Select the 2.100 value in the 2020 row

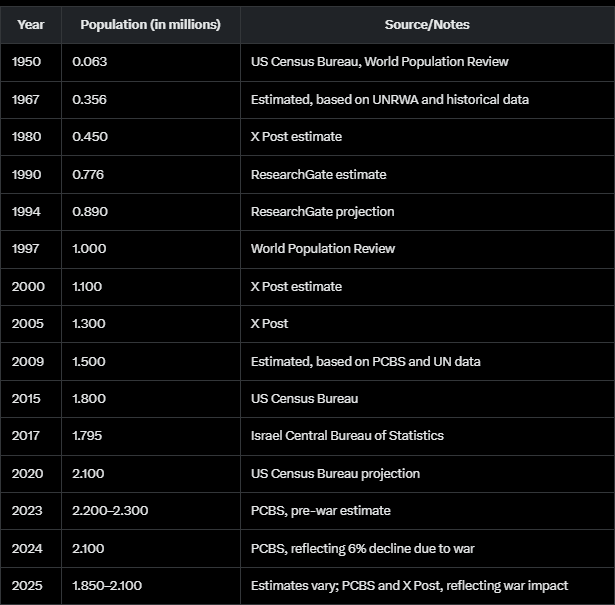point(88,474)
